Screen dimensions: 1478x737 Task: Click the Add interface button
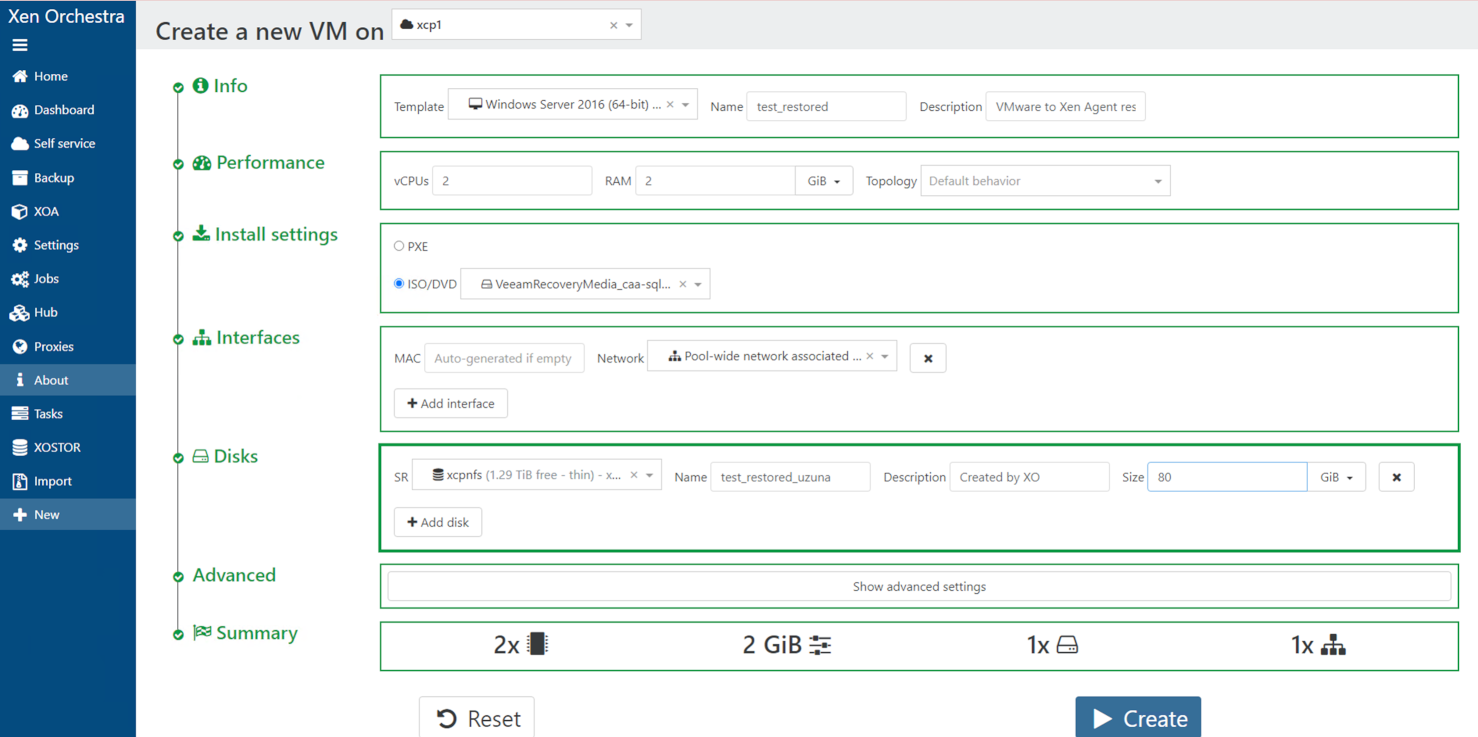(451, 403)
